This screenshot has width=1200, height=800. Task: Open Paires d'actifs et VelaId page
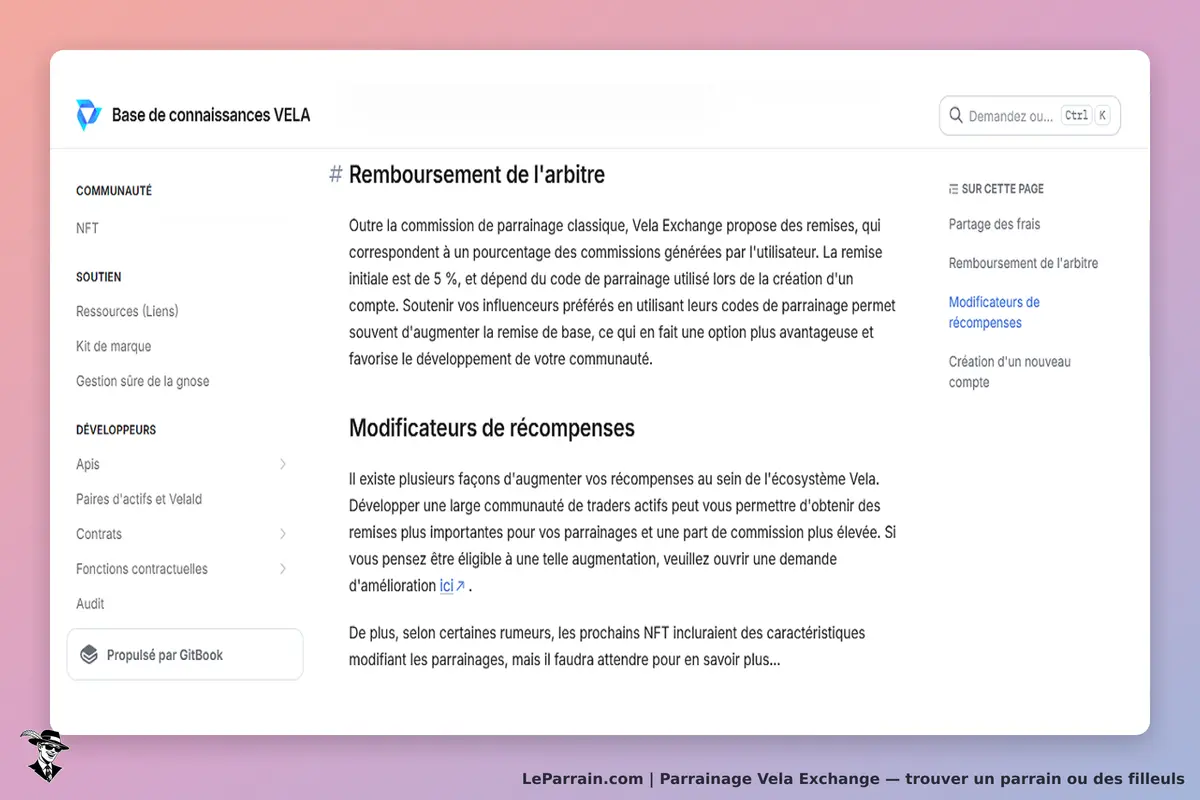[139, 499]
